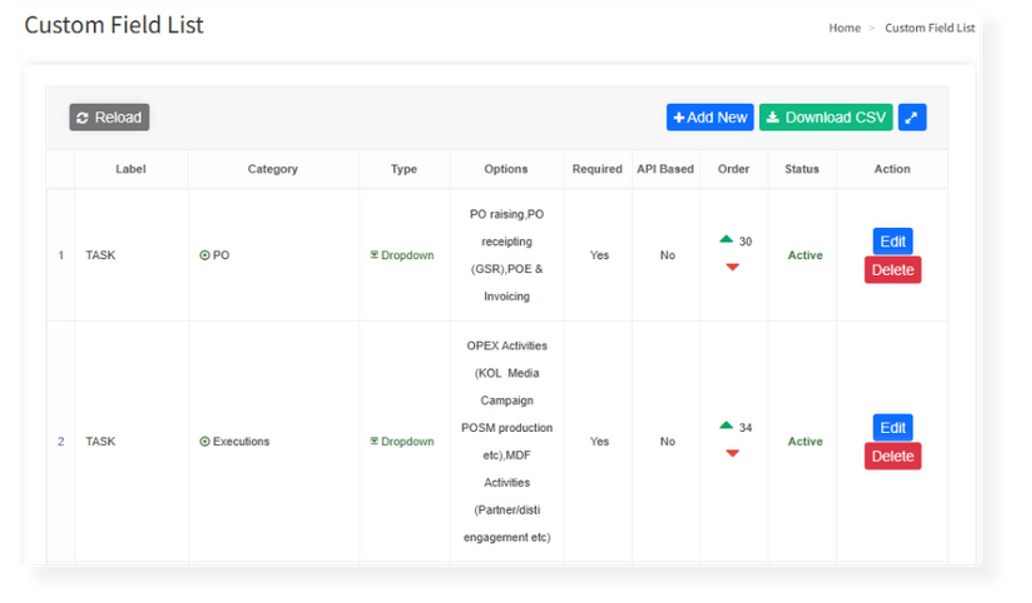Add a new custom field
This screenshot has height=603, width=1032.
click(710, 117)
